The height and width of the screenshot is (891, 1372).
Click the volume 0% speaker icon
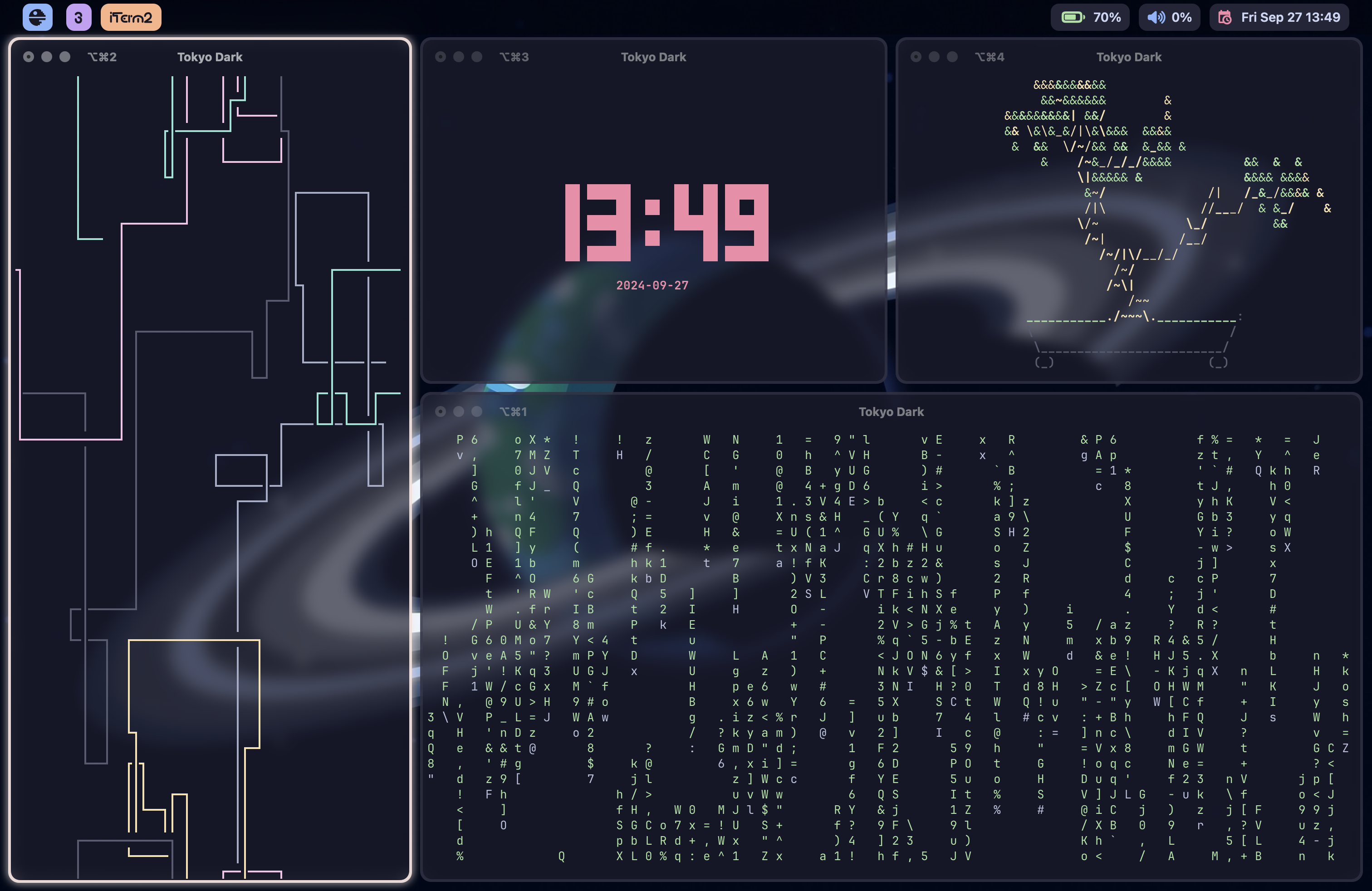pos(1156,17)
